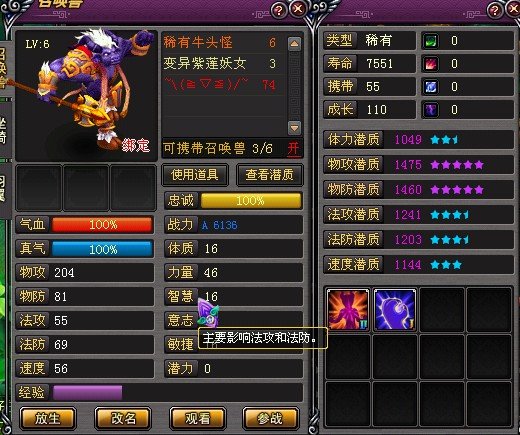Click the green resistance icon

click(x=430, y=41)
